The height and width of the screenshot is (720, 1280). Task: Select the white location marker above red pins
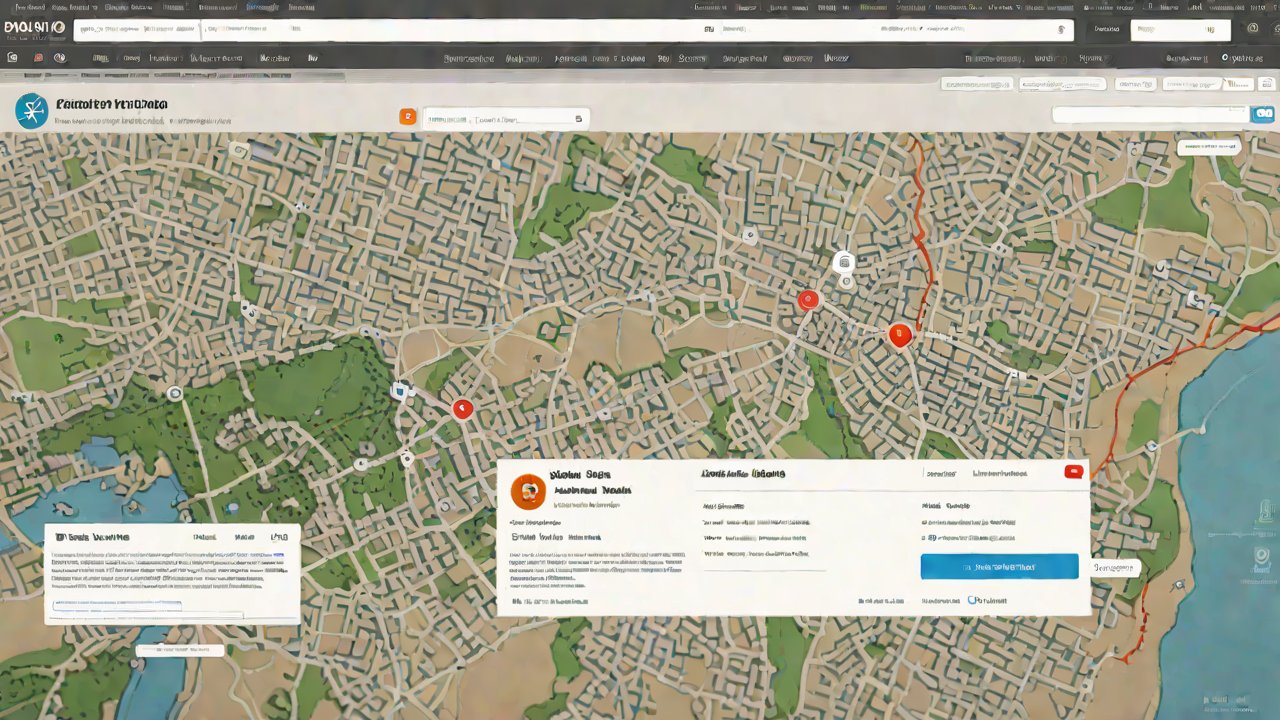(844, 262)
